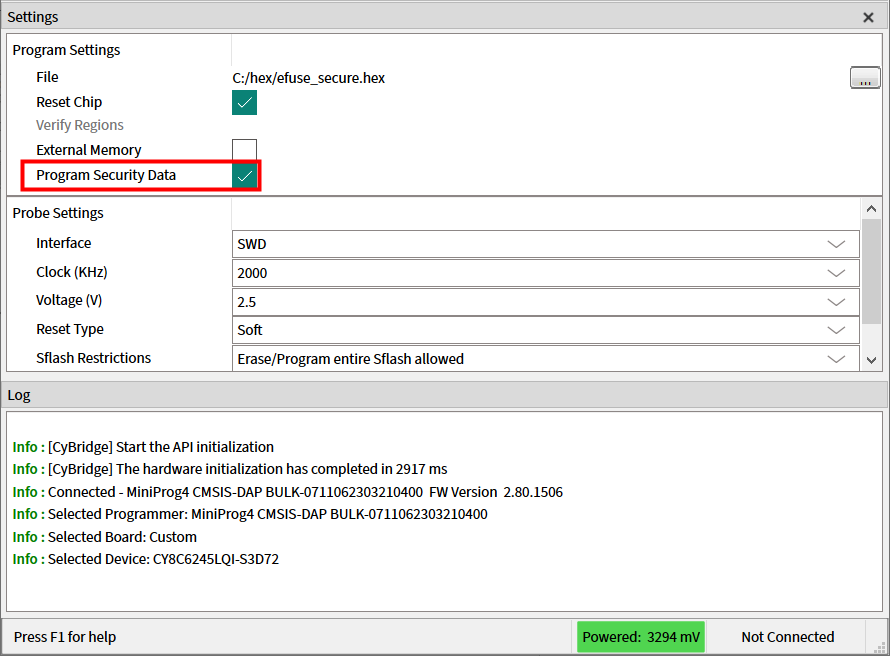Select the Program Settings section header
This screenshot has width=891, height=656.
[66, 50]
